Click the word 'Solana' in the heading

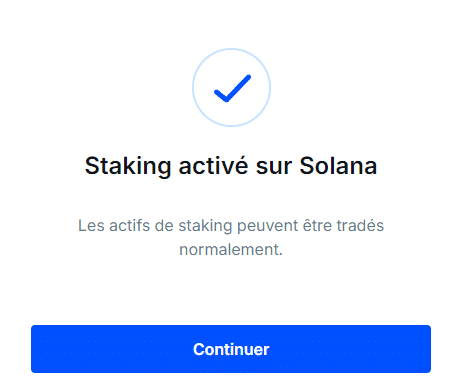(338, 166)
